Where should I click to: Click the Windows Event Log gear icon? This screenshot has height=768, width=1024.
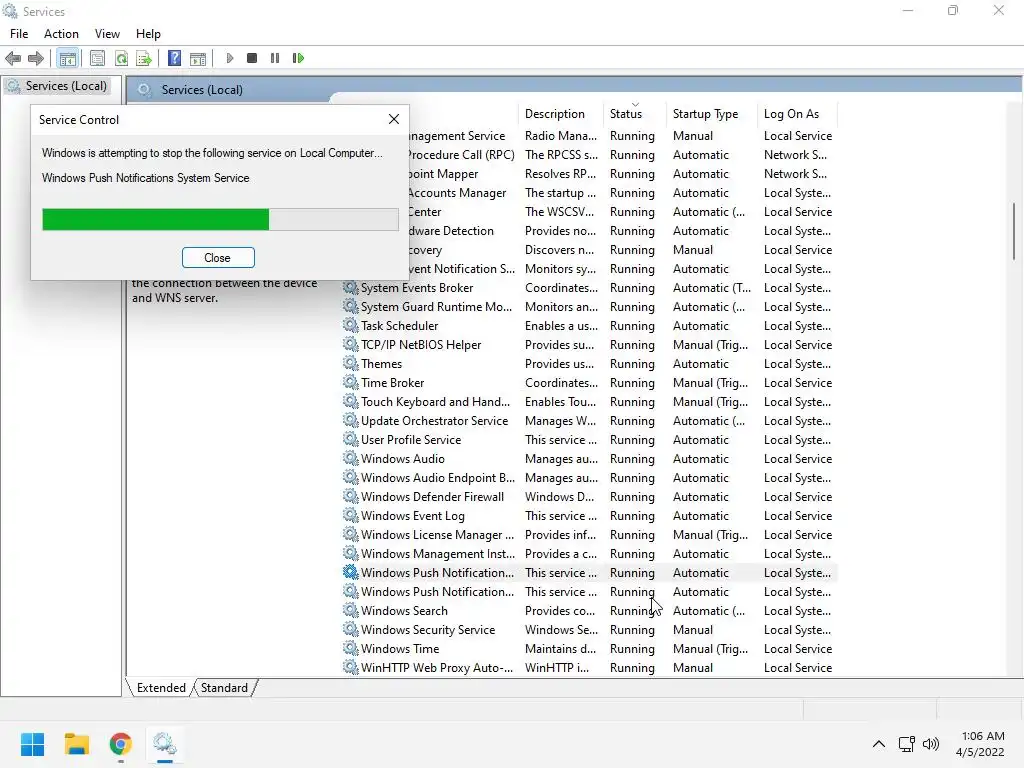(x=351, y=515)
